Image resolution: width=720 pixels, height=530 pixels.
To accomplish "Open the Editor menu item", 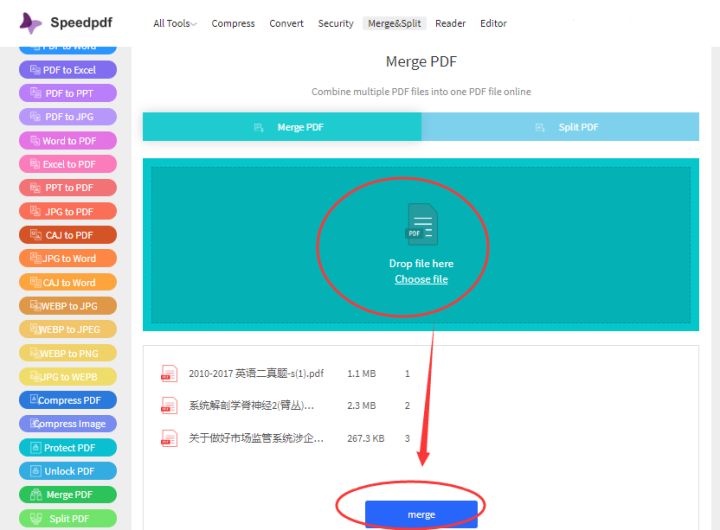I will (493, 23).
